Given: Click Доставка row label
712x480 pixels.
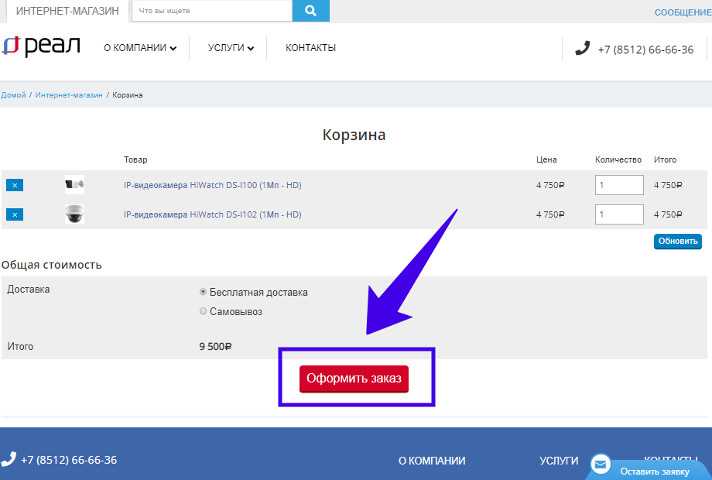Looking at the screenshot, I should 28,289.
